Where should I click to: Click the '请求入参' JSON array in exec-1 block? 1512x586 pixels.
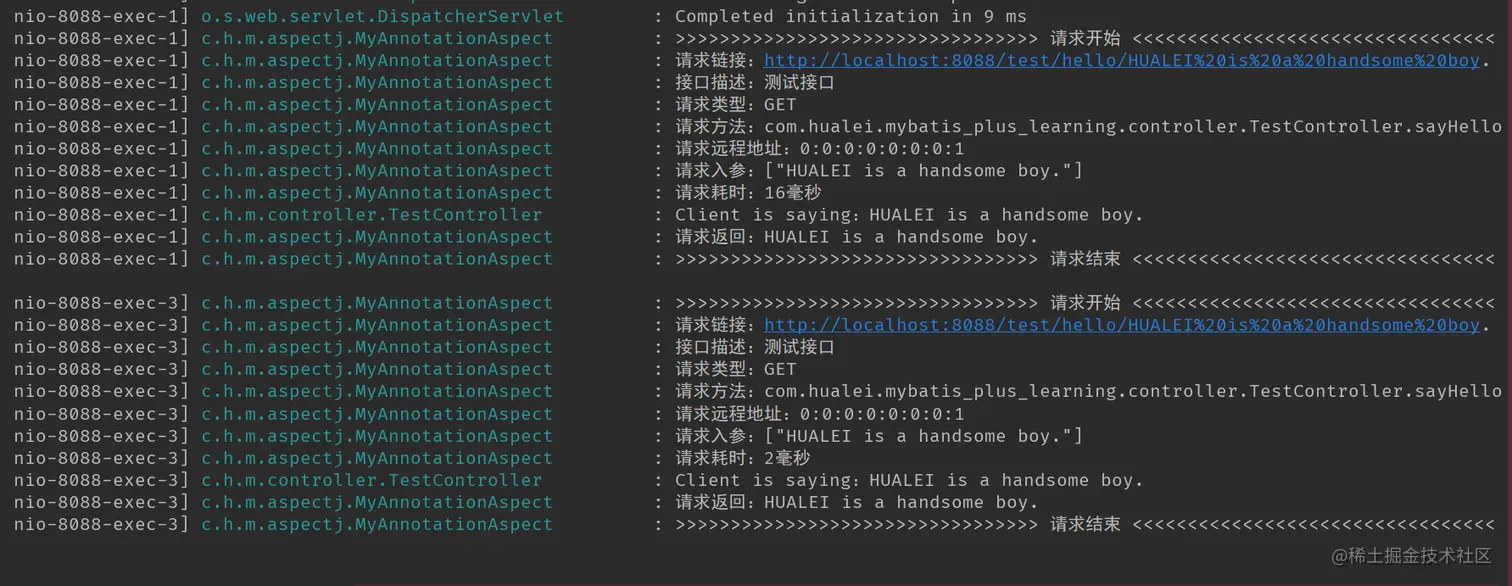tap(923, 171)
